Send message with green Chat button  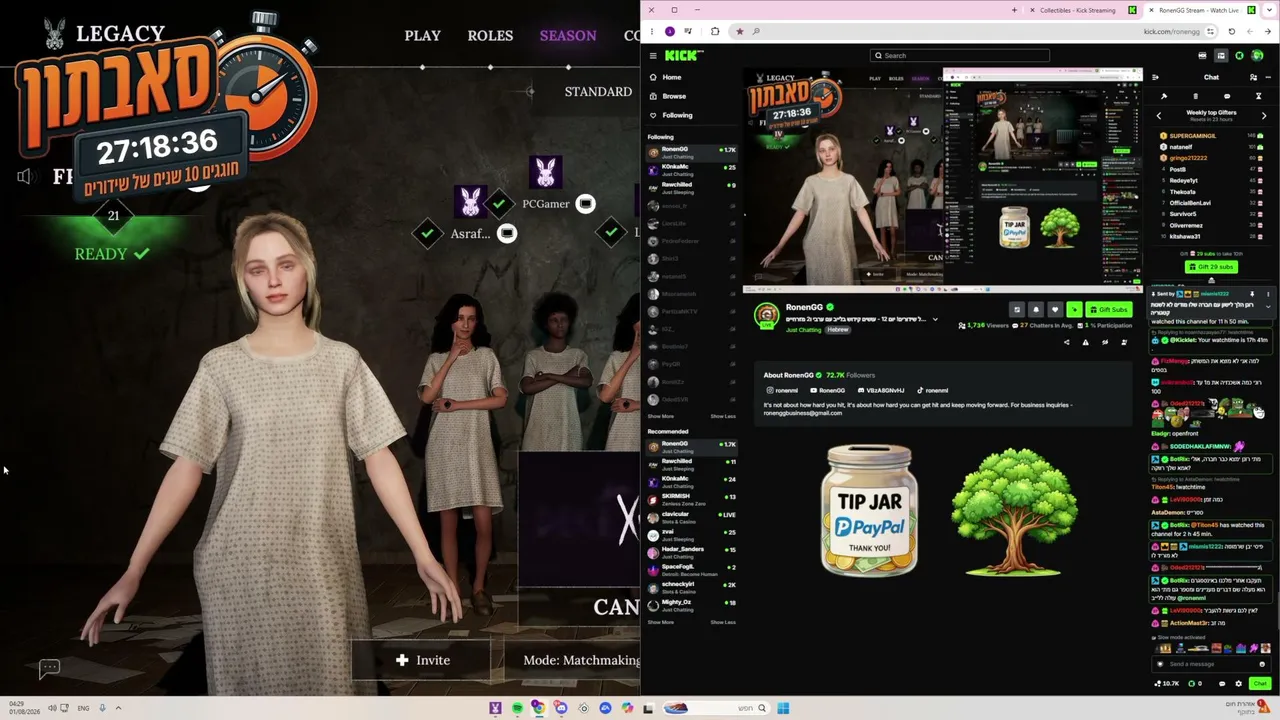pos(1259,684)
